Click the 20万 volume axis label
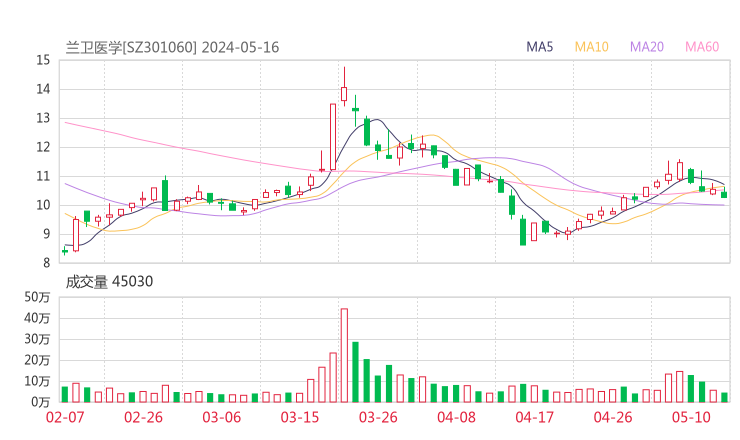 [37, 360]
